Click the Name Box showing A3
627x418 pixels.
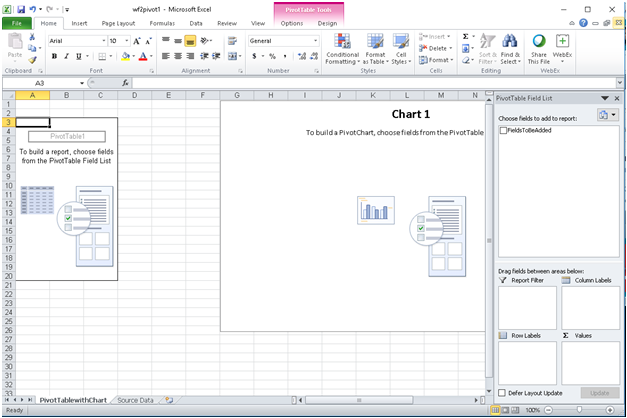tap(40, 83)
